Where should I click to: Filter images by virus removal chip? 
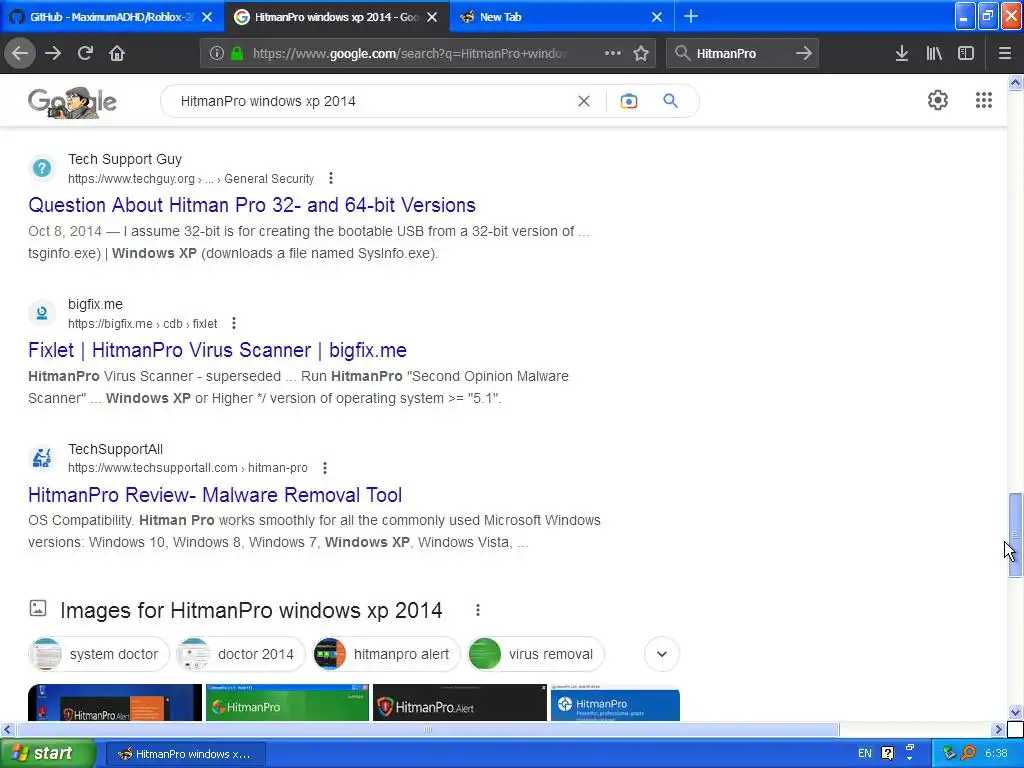(x=536, y=654)
